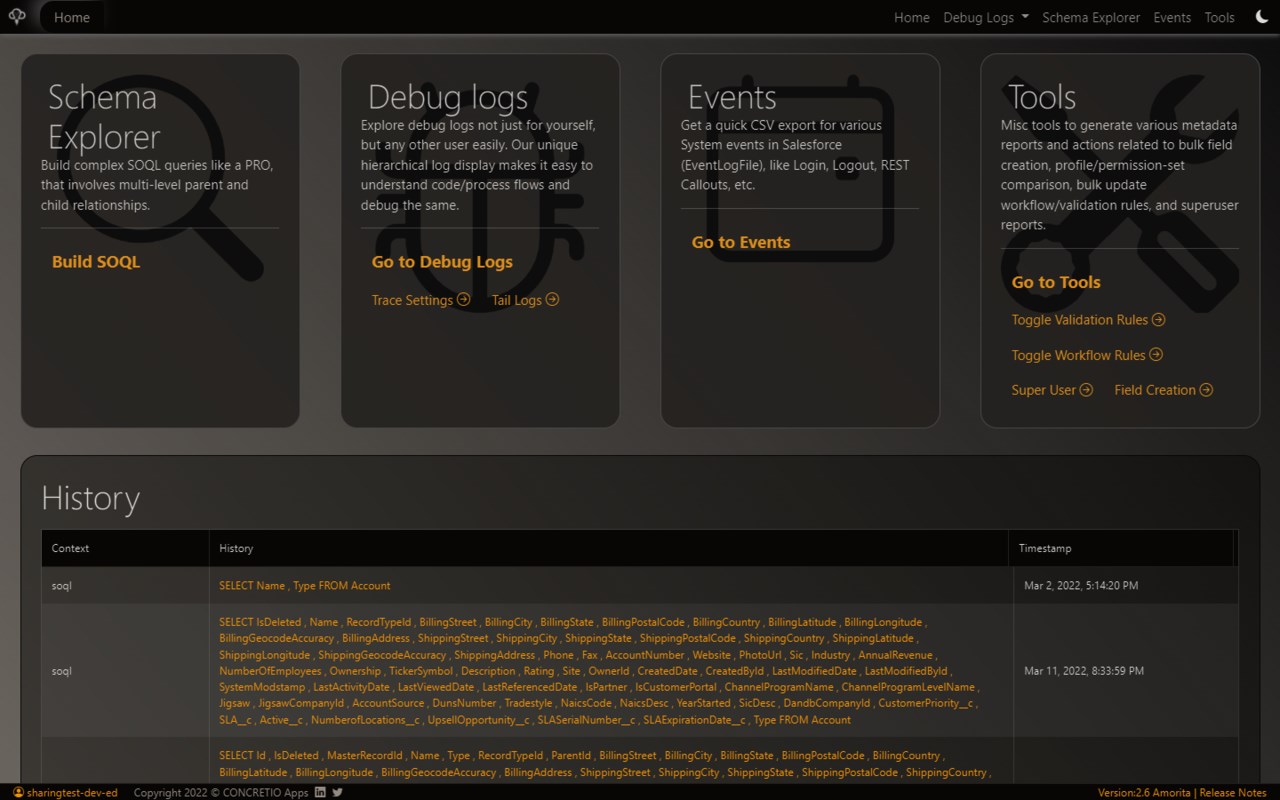The image size is (1280, 800).
Task: Open the LinkedIn icon in footer
Action: [x=320, y=792]
